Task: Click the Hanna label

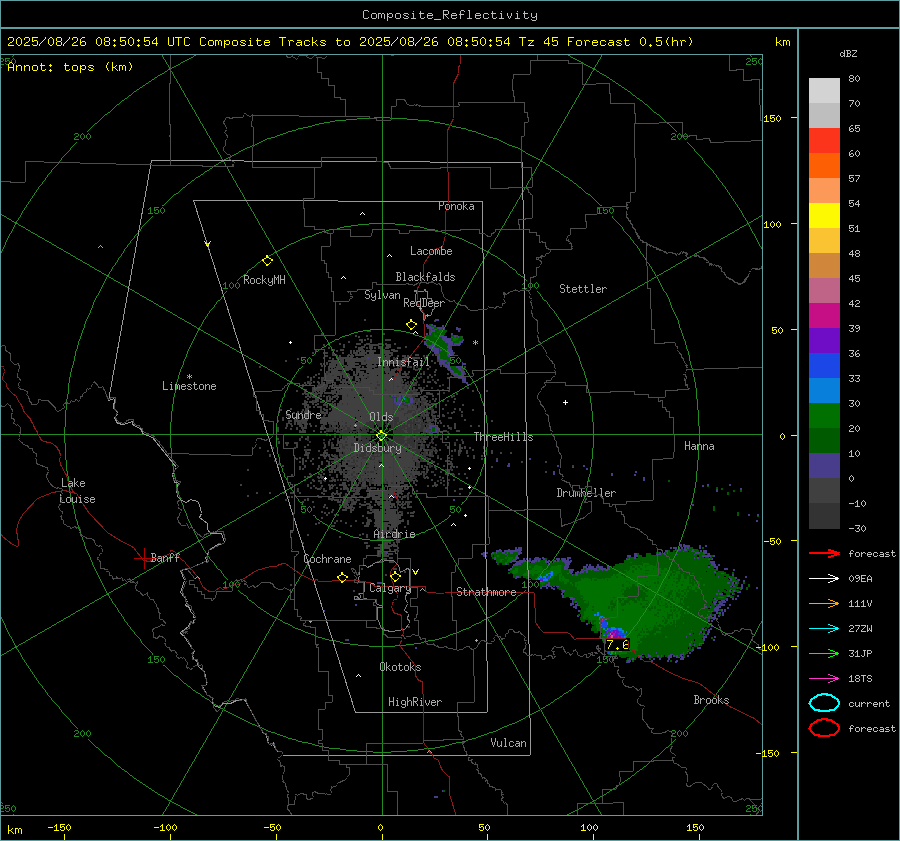Action: (699, 446)
